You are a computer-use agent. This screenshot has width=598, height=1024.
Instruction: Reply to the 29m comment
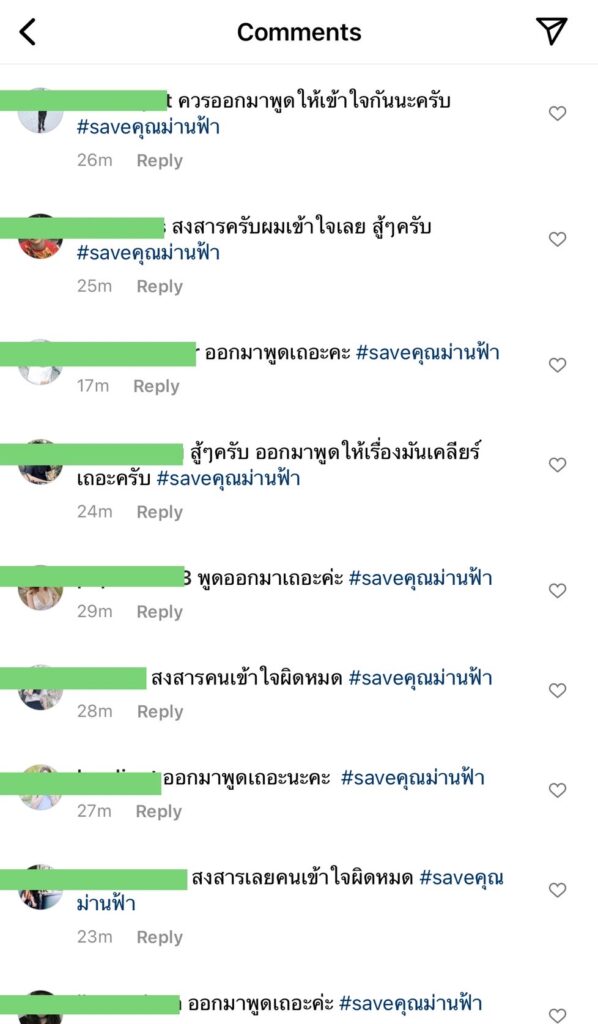(159, 612)
